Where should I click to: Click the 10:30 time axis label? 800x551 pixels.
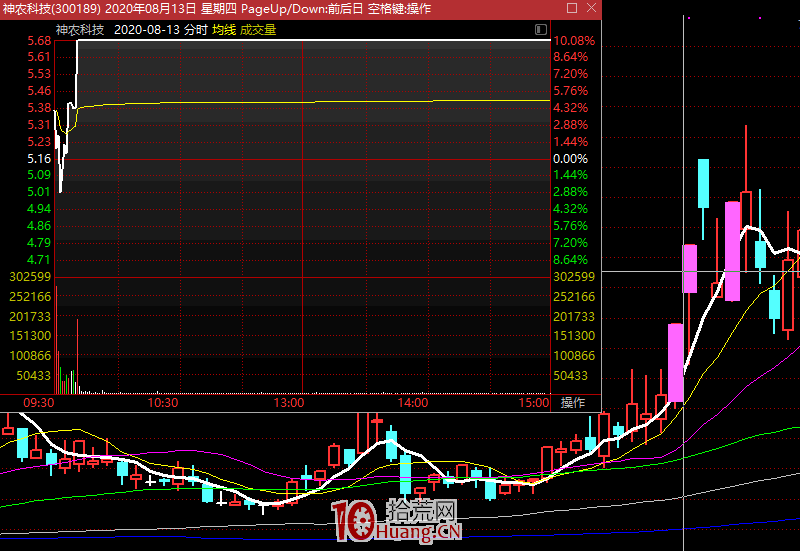coord(163,403)
